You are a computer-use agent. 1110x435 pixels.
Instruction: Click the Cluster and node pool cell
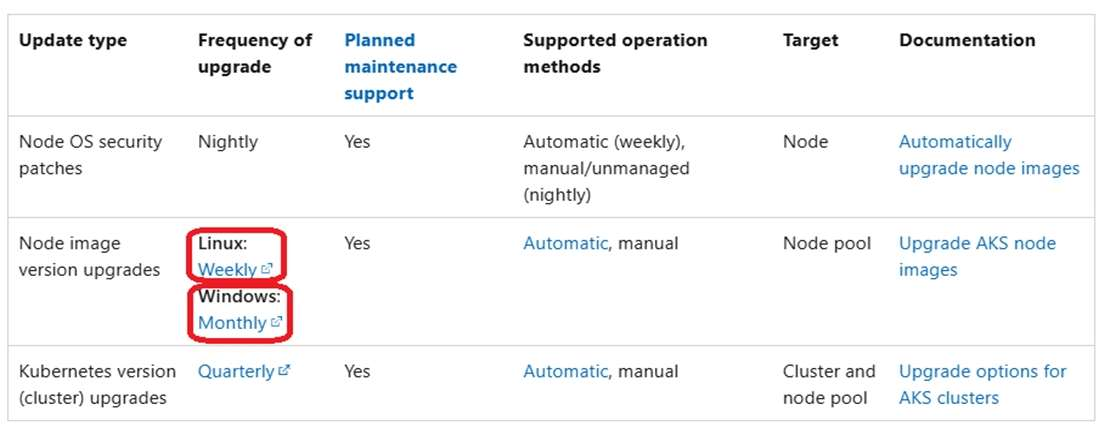click(x=829, y=384)
